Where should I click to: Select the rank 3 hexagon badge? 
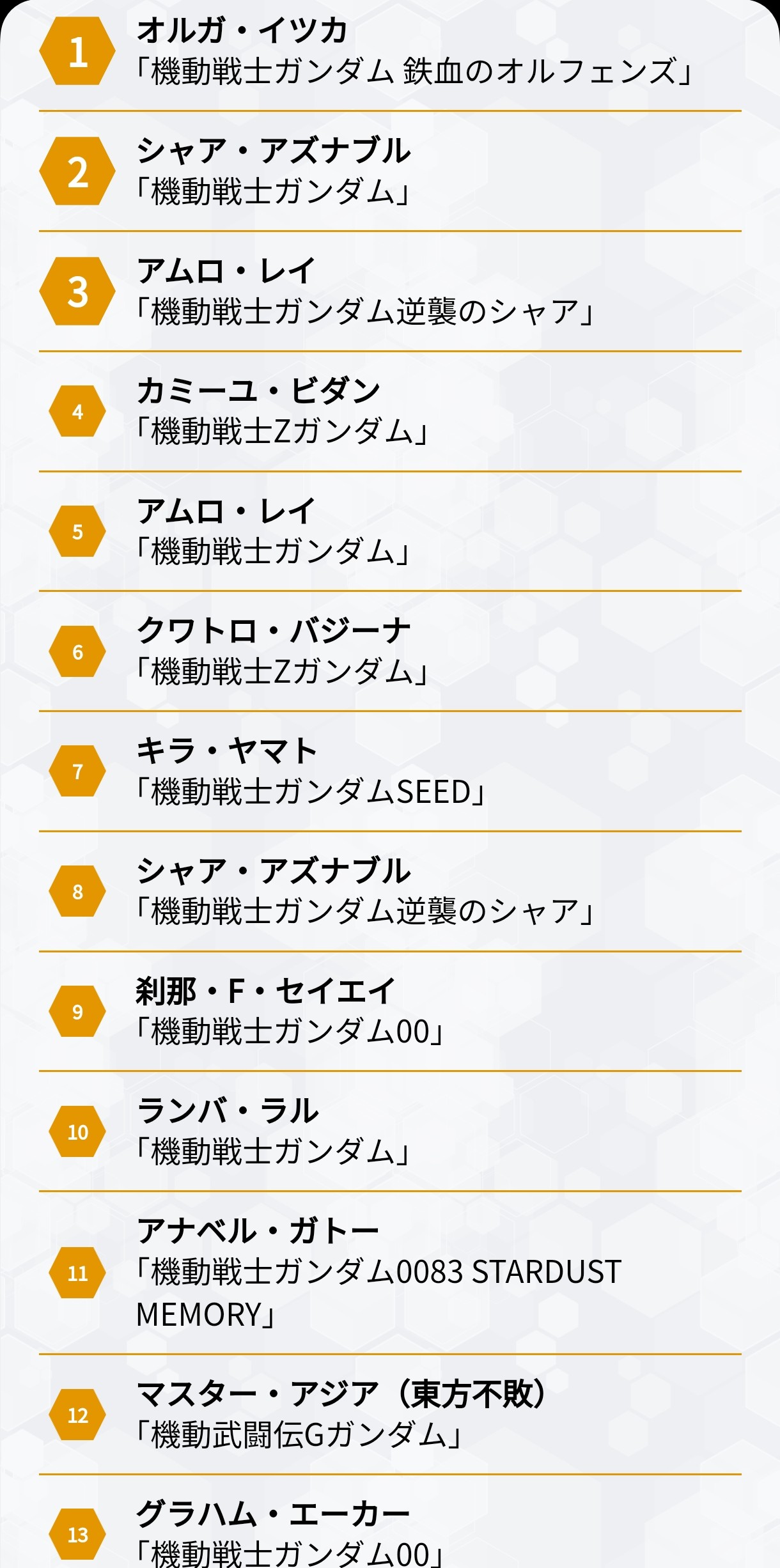click(77, 291)
